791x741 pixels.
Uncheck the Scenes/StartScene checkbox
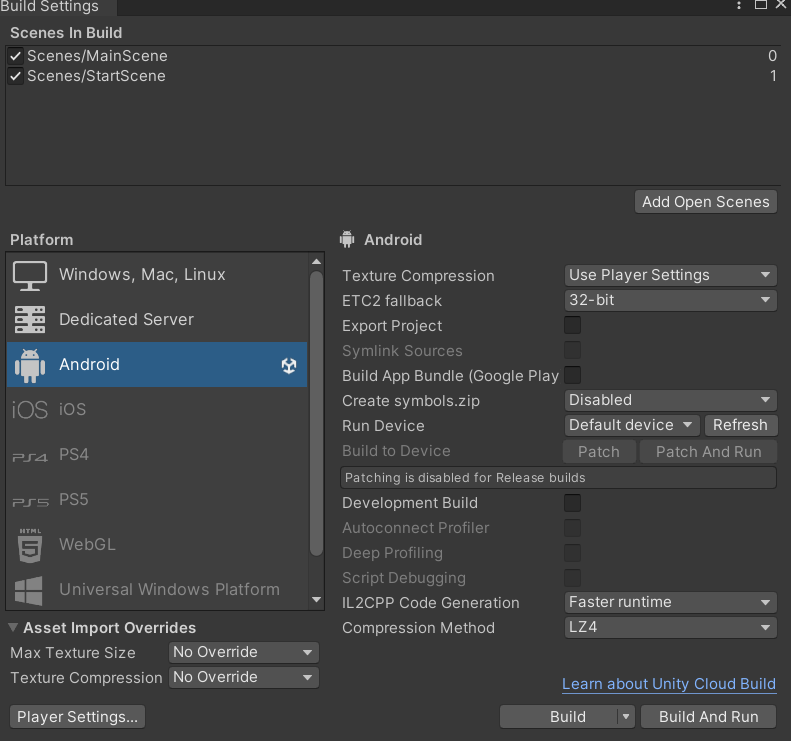pyautogui.click(x=16, y=76)
